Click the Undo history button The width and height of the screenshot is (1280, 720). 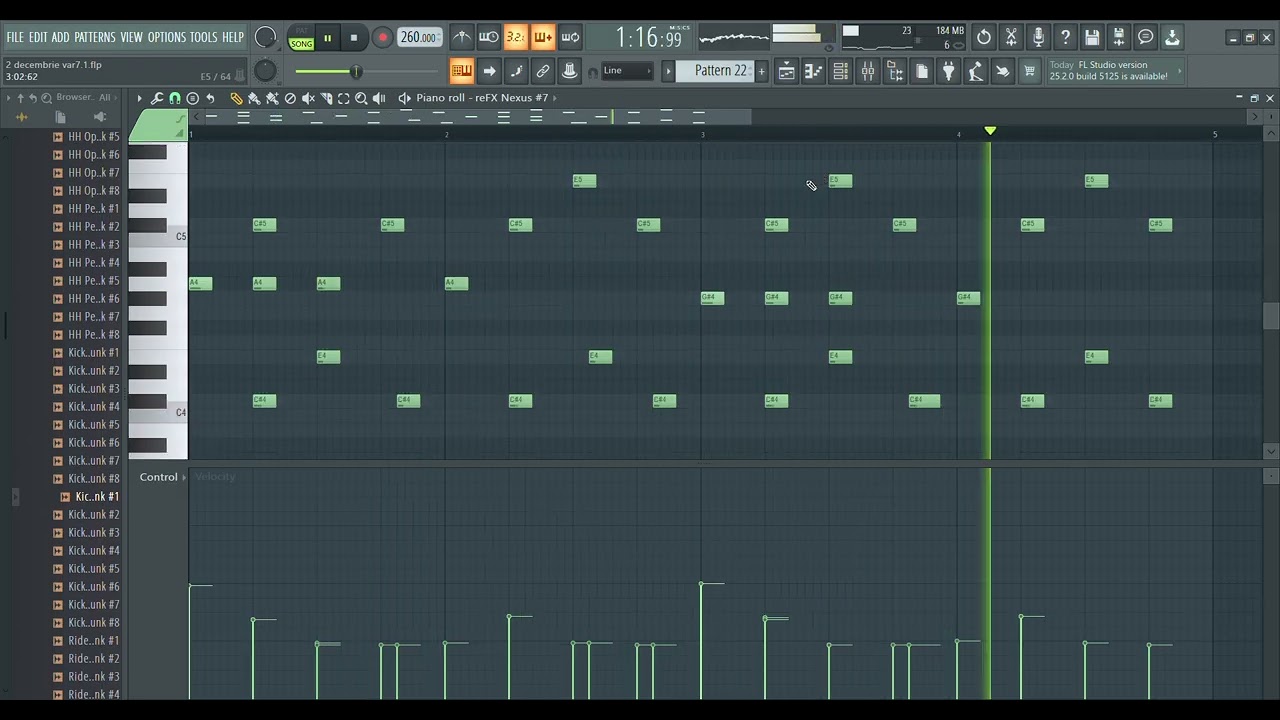click(x=984, y=38)
